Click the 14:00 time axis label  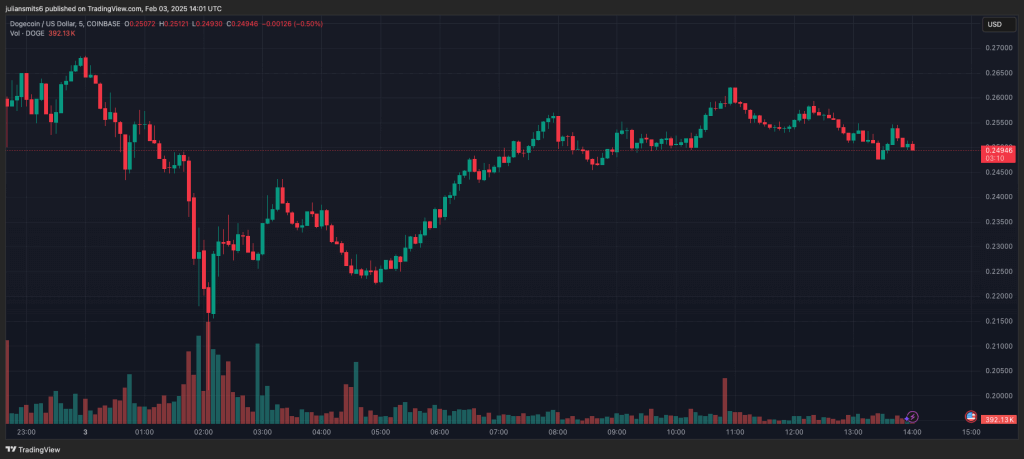coord(912,432)
